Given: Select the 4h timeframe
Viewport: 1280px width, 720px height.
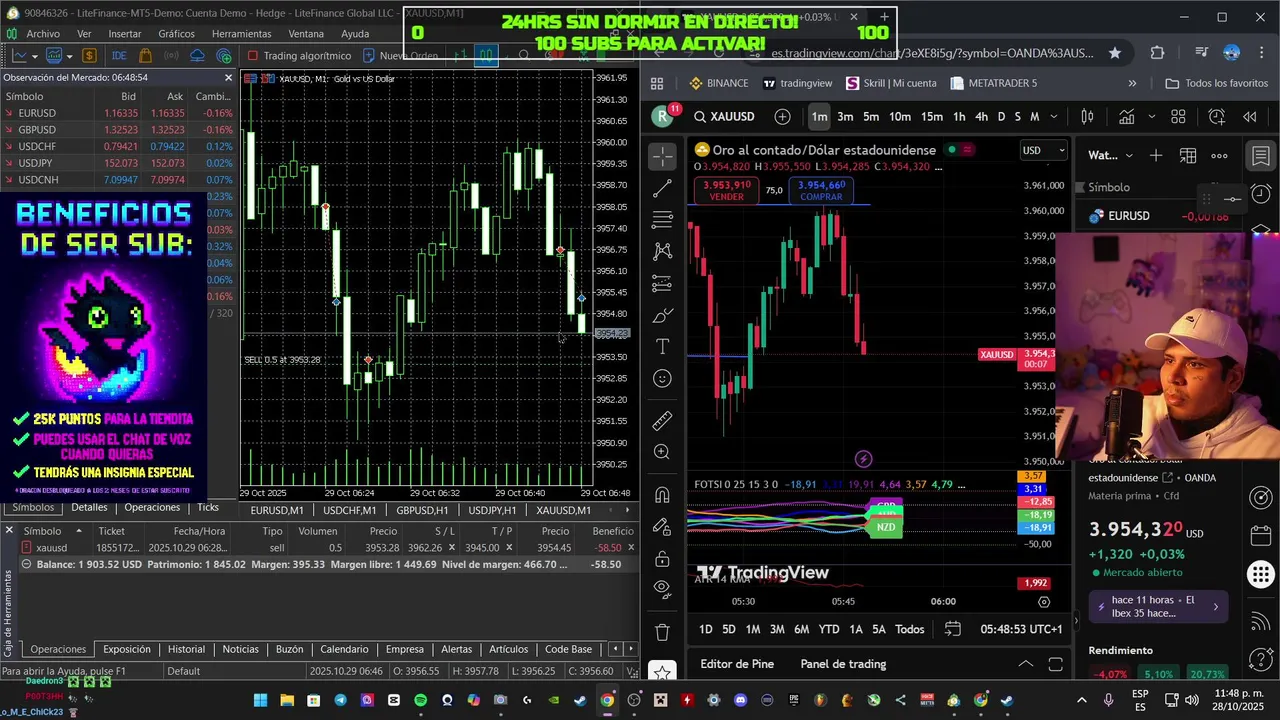Looking at the screenshot, I should (x=981, y=117).
